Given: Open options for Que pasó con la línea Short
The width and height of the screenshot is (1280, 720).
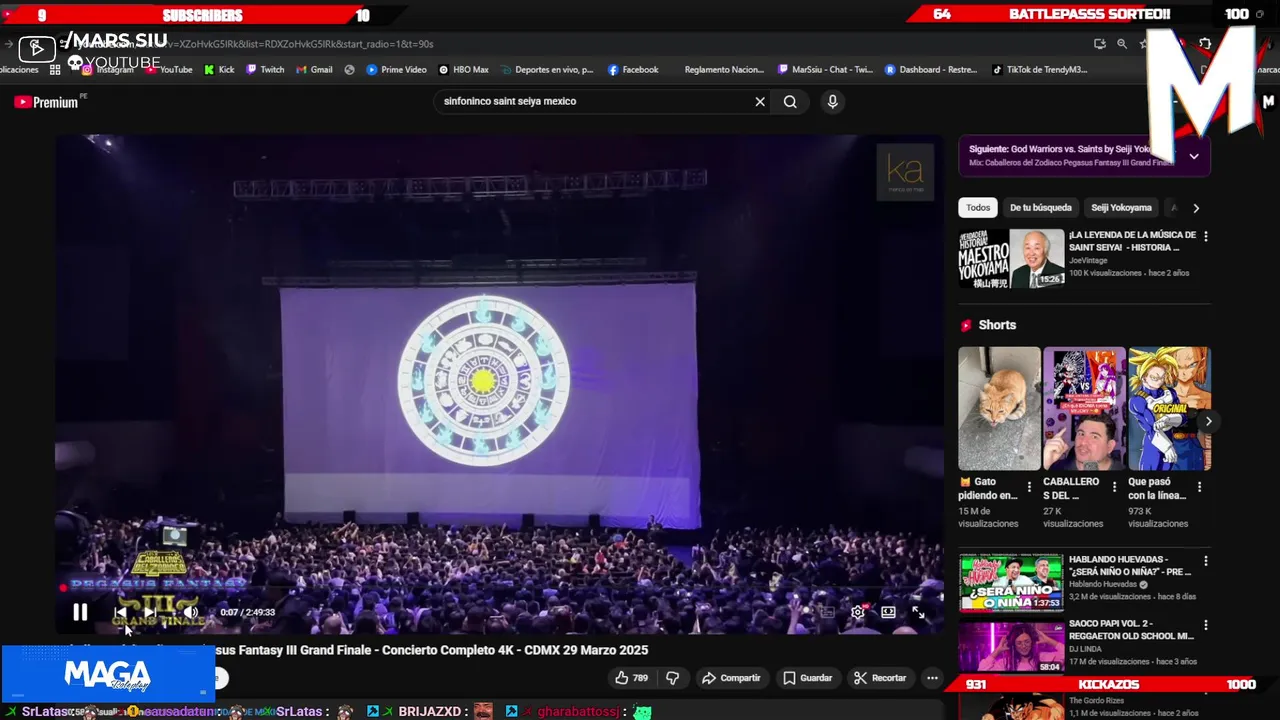Looking at the screenshot, I should [1199, 487].
